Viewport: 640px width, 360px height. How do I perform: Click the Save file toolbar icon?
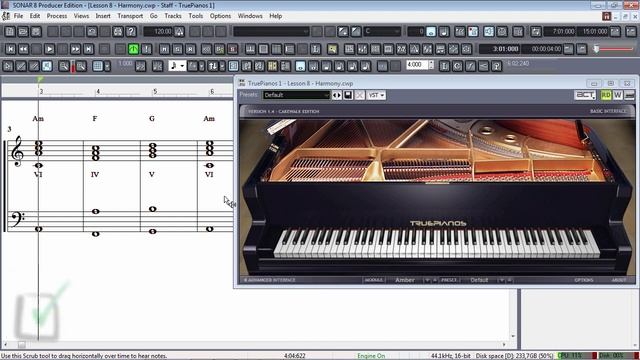pos(36,31)
